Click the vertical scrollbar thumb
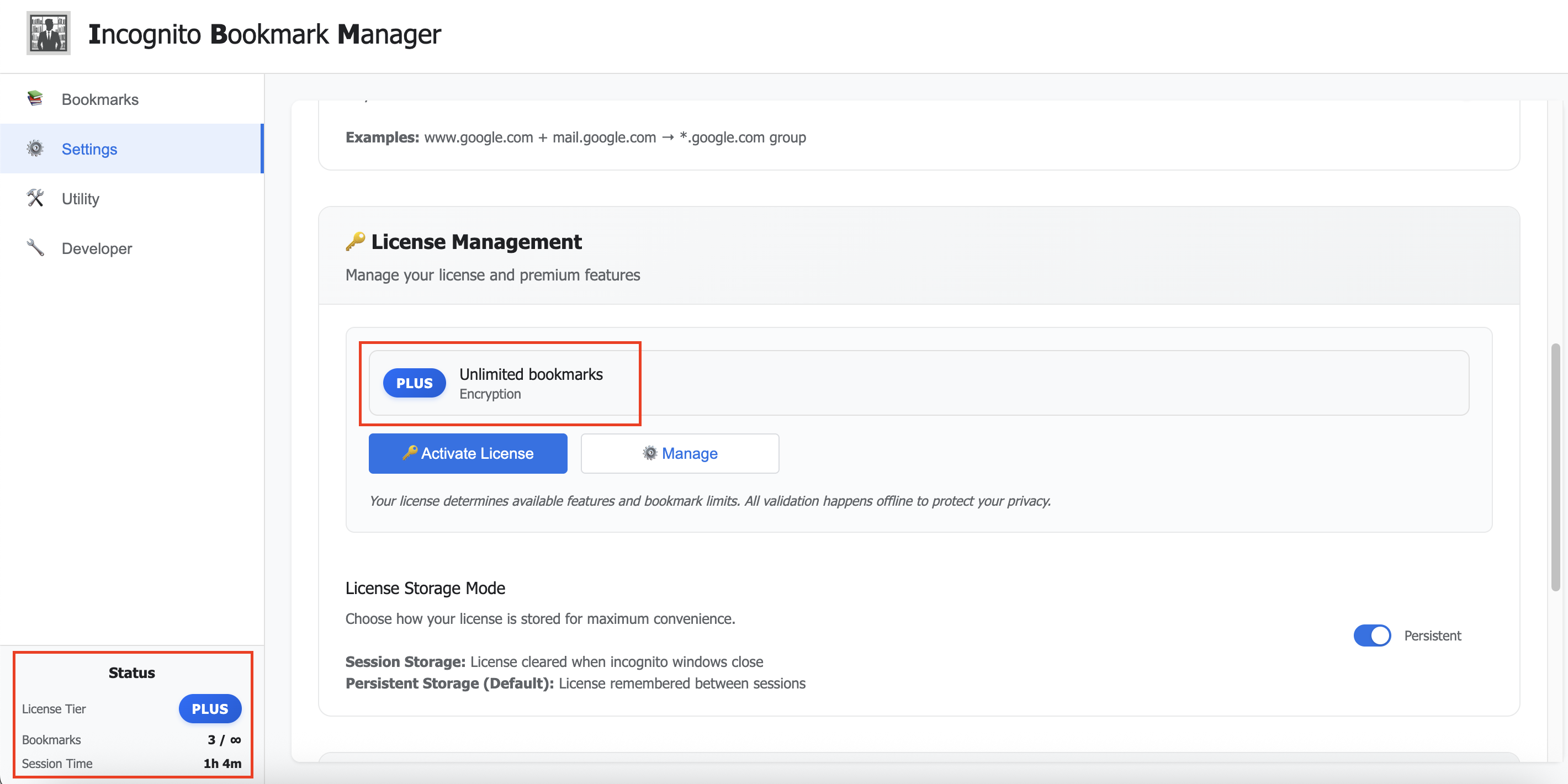Image resolution: width=1568 pixels, height=784 pixels. click(1555, 468)
